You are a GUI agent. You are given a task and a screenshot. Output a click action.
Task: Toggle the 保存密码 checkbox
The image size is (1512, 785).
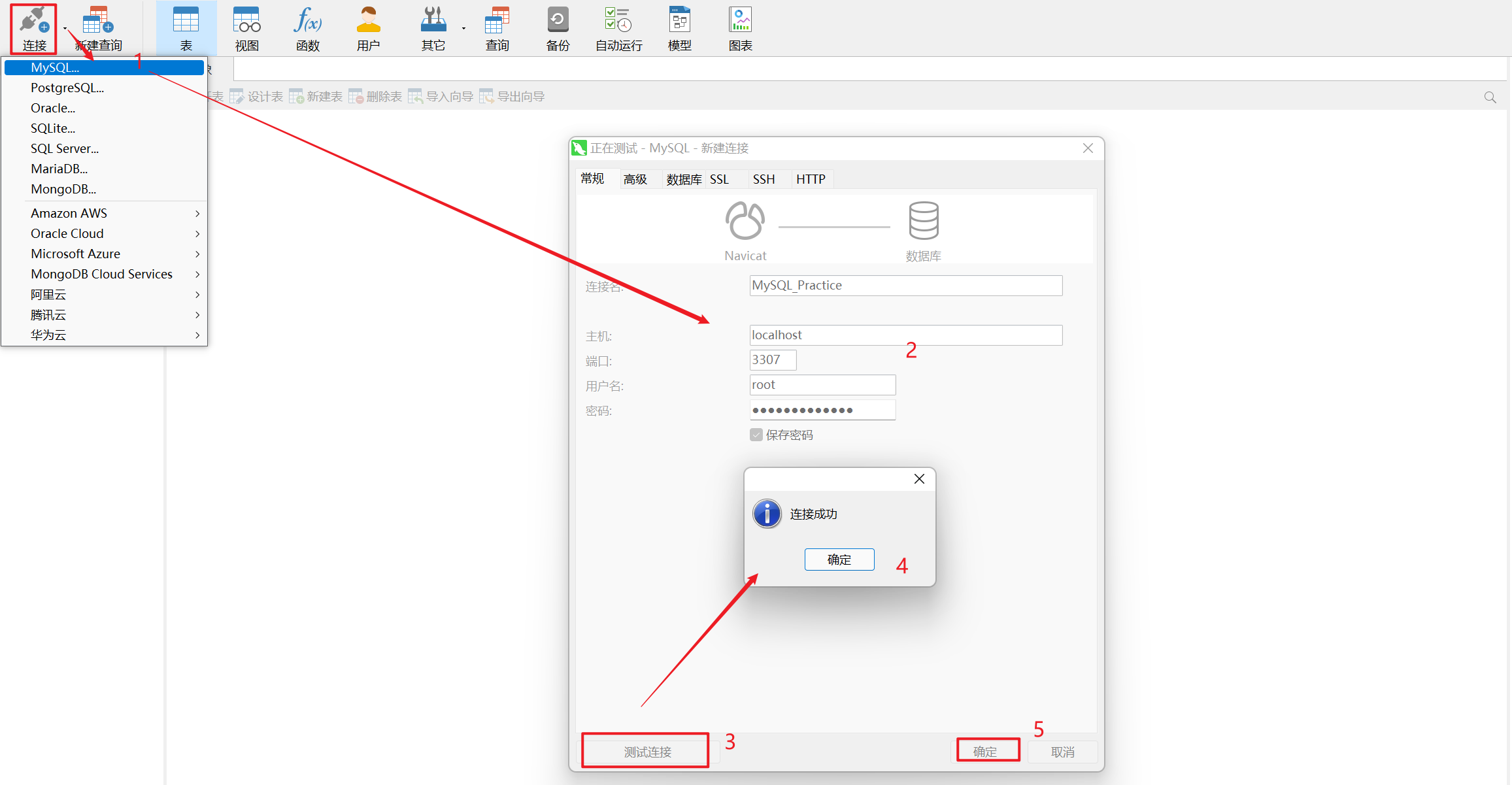756,435
